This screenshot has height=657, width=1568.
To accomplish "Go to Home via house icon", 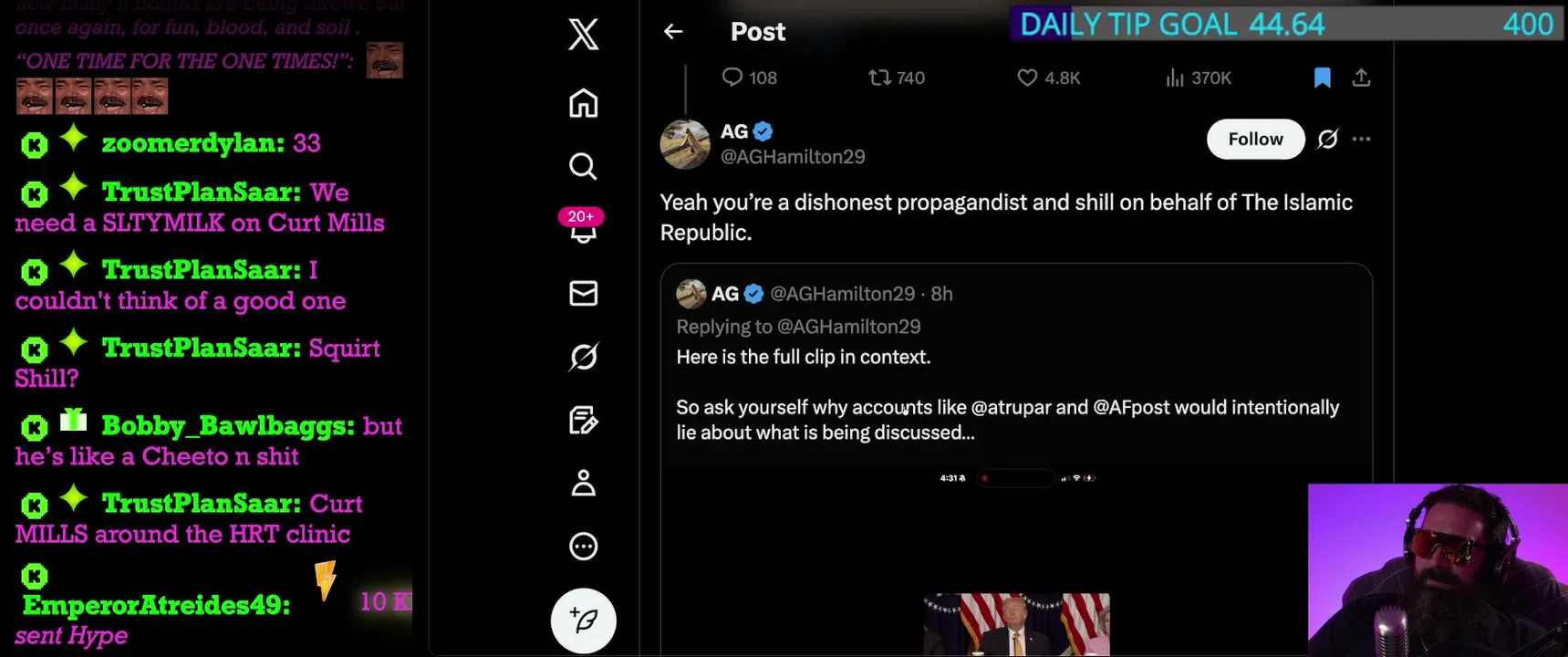I will [x=584, y=103].
